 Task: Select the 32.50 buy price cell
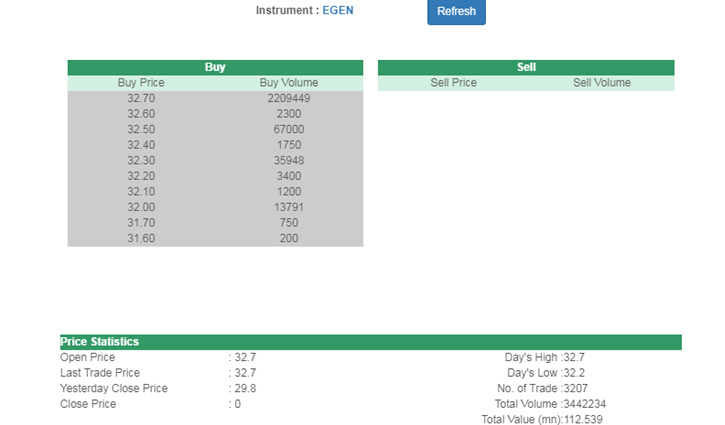pyautogui.click(x=141, y=129)
